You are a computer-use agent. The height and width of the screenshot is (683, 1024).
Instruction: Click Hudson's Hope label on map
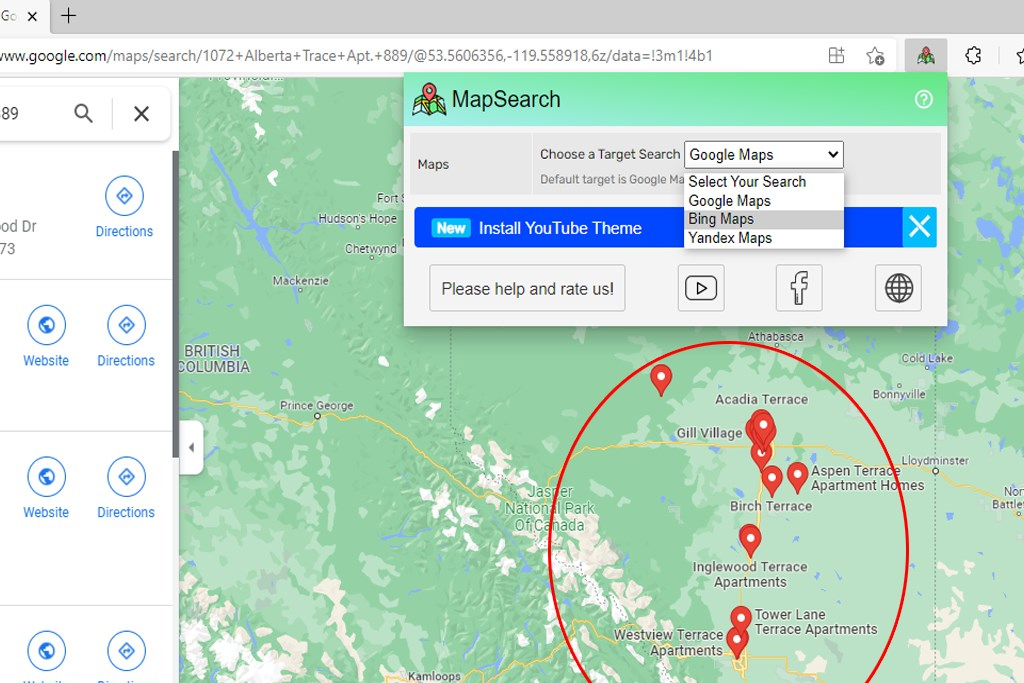[x=357, y=219]
